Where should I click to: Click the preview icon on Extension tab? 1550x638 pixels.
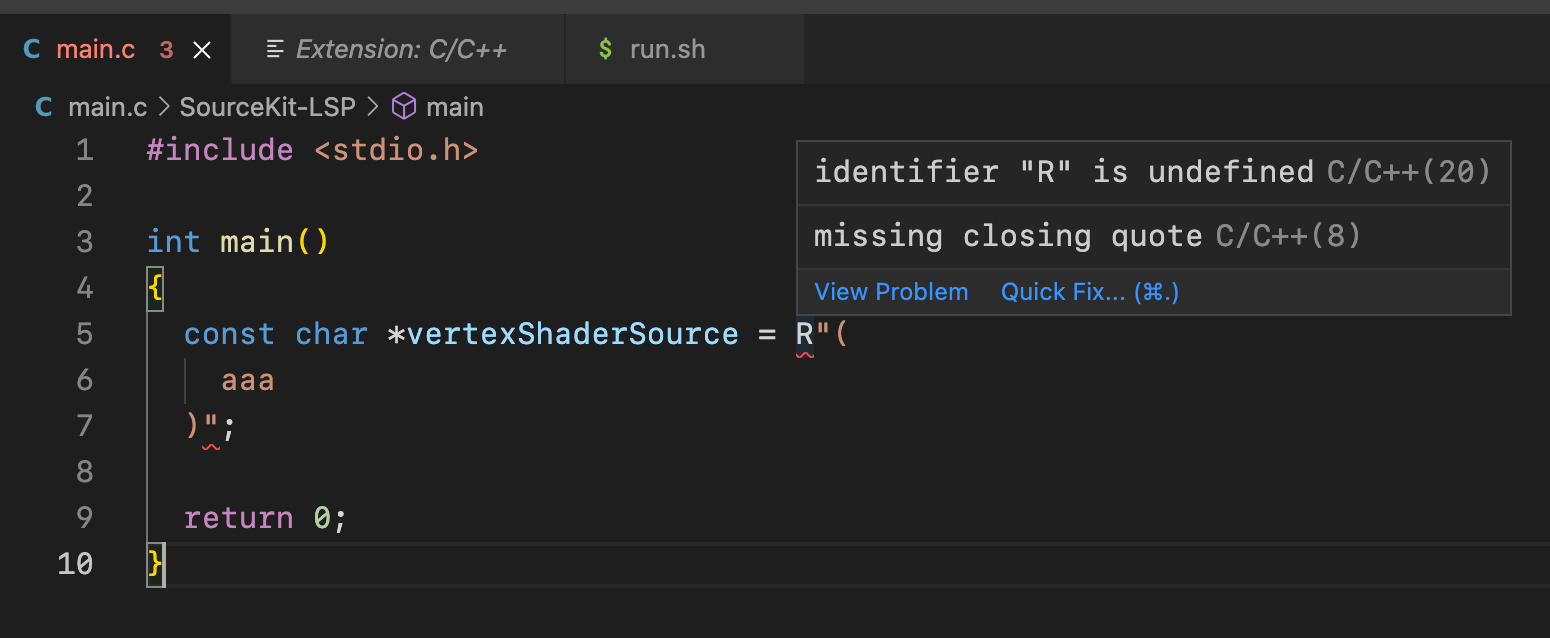[275, 50]
